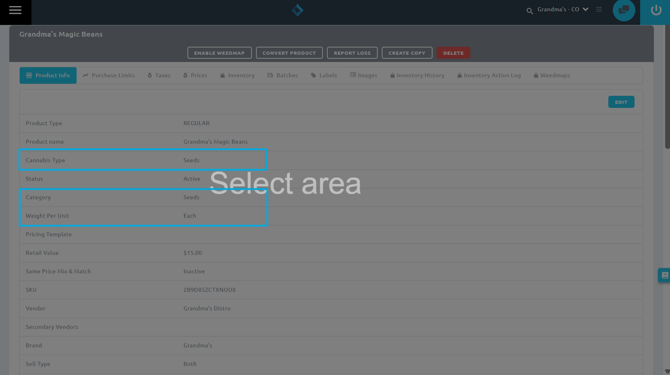This screenshot has width=670, height=375.
Task: Click the SKU value 2B9D85ZCTXNOU8
Action: 209,290
